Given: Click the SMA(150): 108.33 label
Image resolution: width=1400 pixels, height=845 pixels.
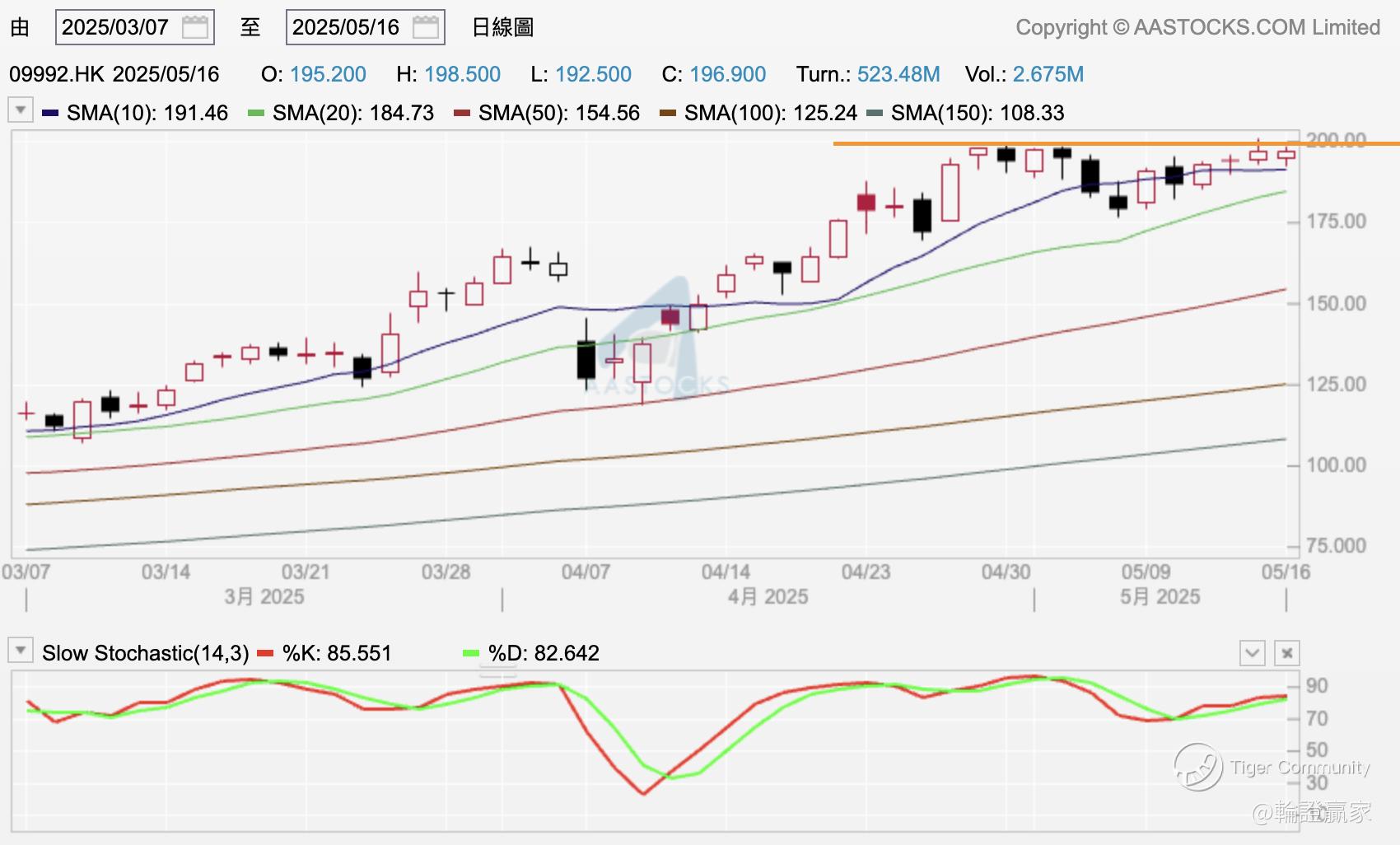Looking at the screenshot, I should point(978,113).
